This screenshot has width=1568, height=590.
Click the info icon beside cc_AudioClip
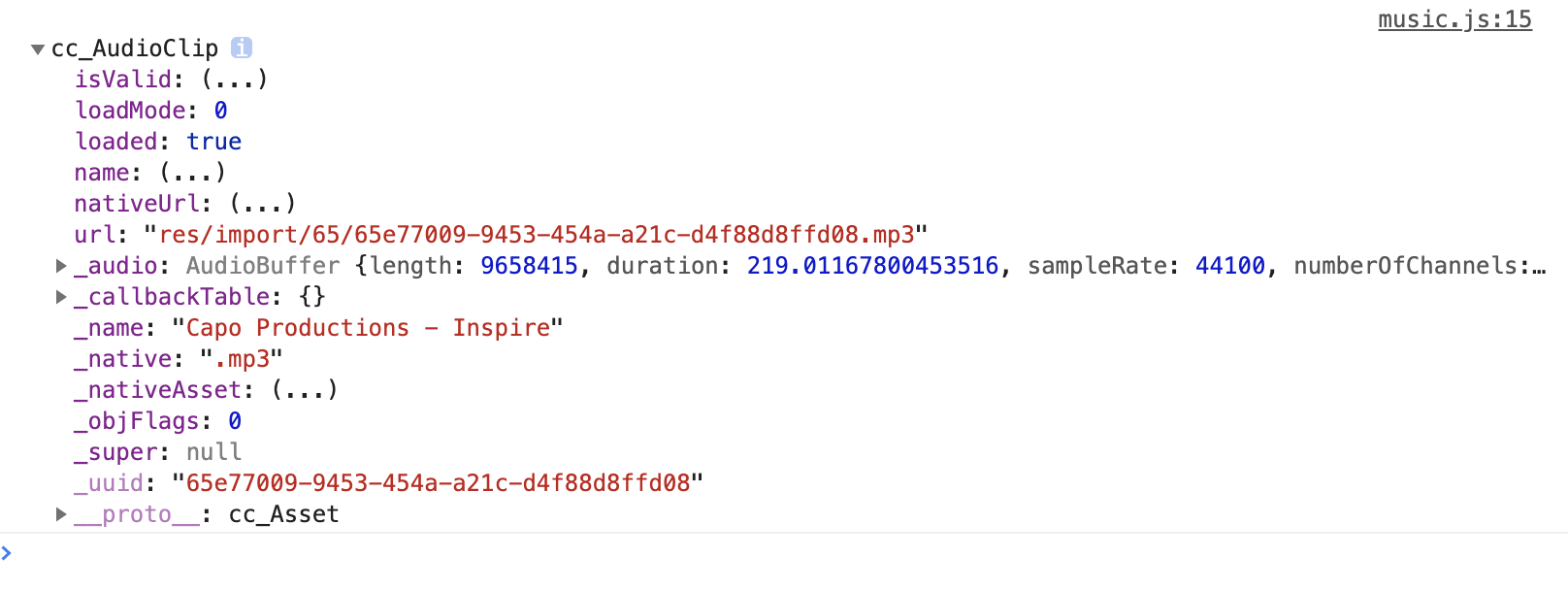point(242,48)
